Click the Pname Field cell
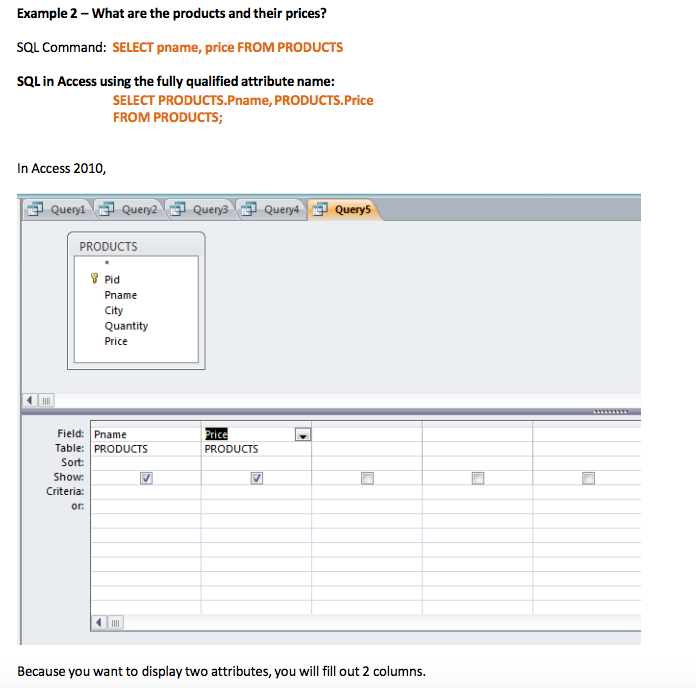This screenshot has height=688, width=696. 146,434
